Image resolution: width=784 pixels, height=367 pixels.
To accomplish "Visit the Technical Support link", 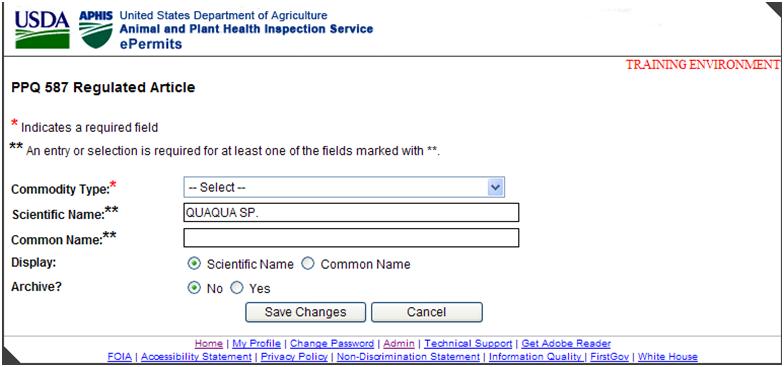I will point(468,344).
